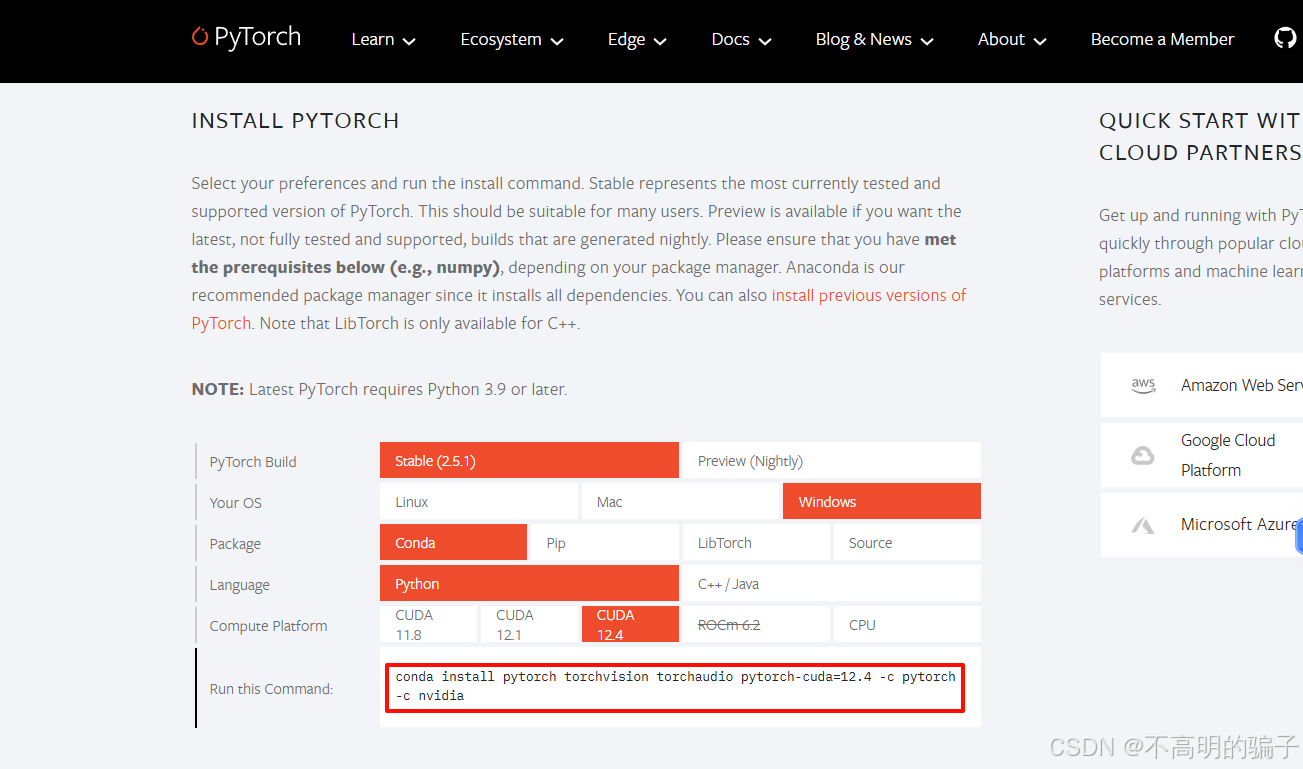Click the Microsoft Azure logo icon

click(1143, 525)
